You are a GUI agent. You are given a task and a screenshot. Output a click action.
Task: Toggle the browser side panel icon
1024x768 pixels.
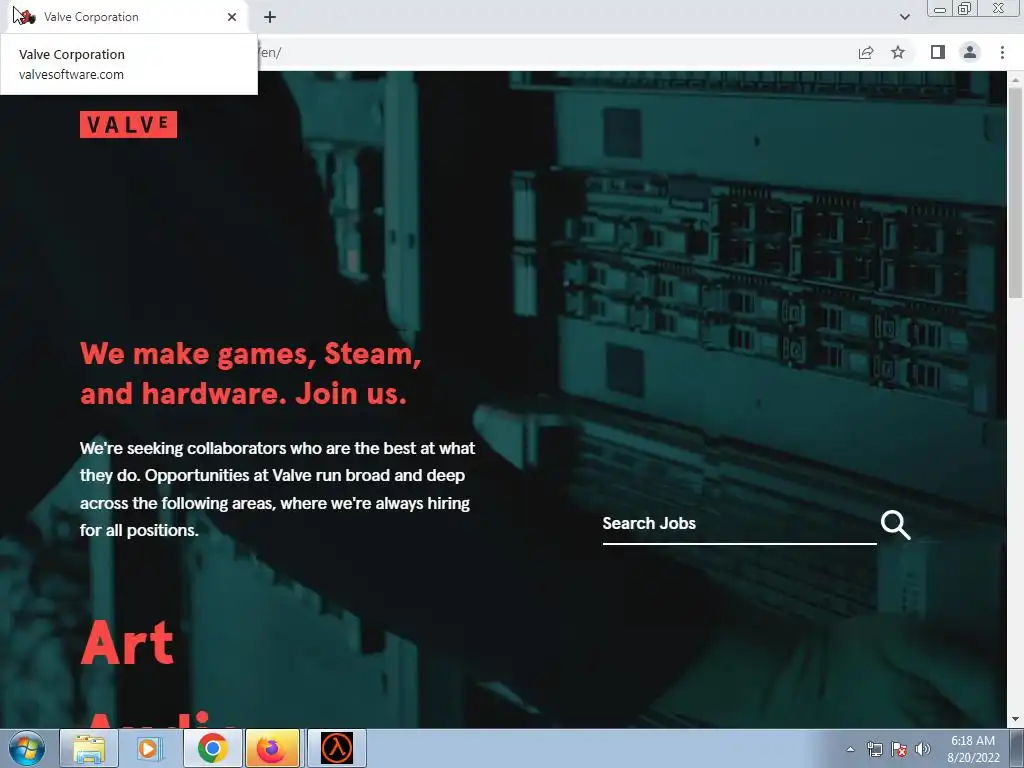coord(938,52)
